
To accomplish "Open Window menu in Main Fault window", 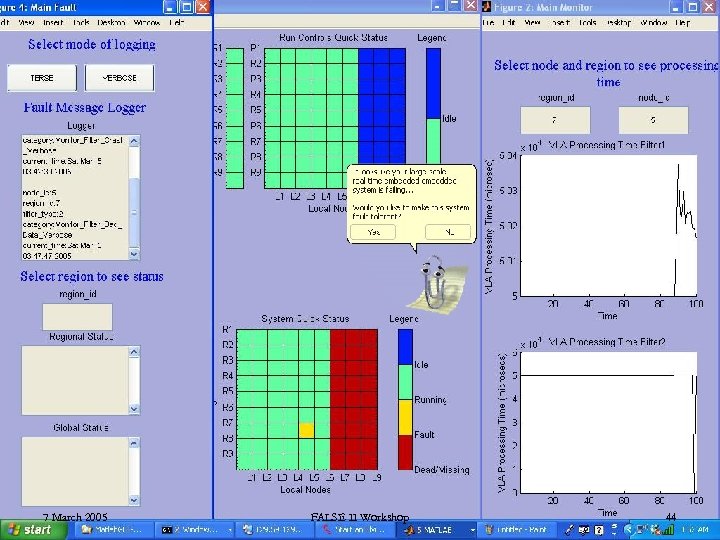I will point(147,22).
